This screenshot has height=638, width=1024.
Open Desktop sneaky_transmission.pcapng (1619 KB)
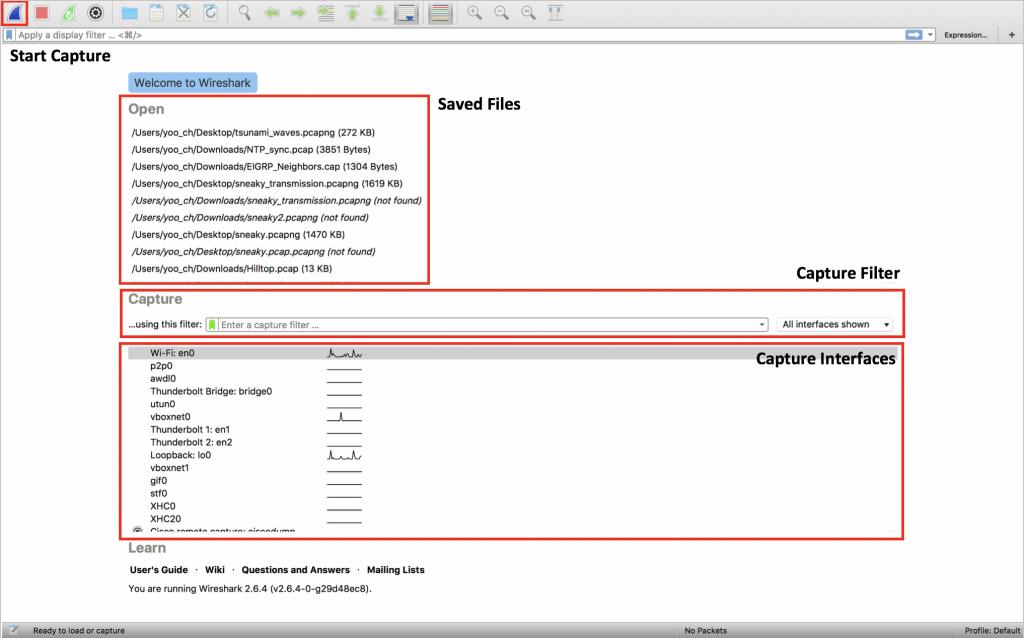tap(267, 183)
